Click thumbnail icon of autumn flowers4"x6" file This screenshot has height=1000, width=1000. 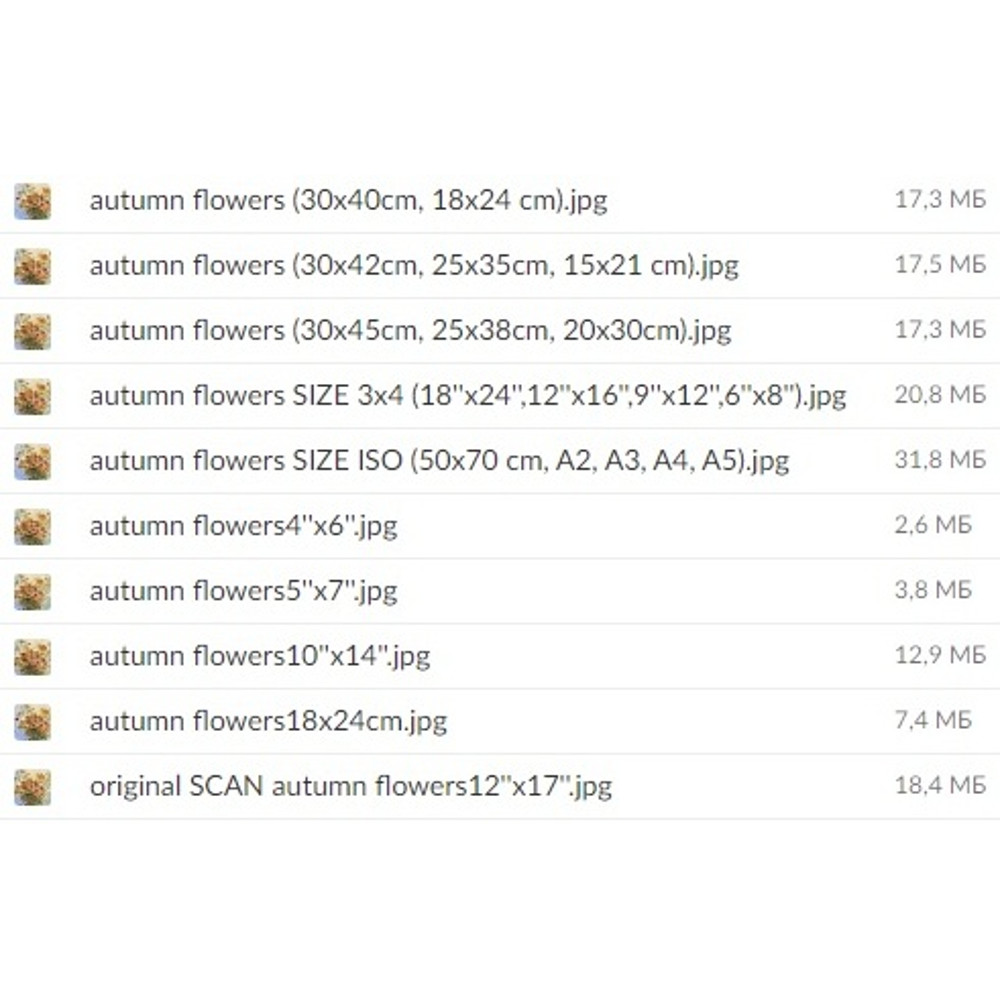[x=33, y=526]
